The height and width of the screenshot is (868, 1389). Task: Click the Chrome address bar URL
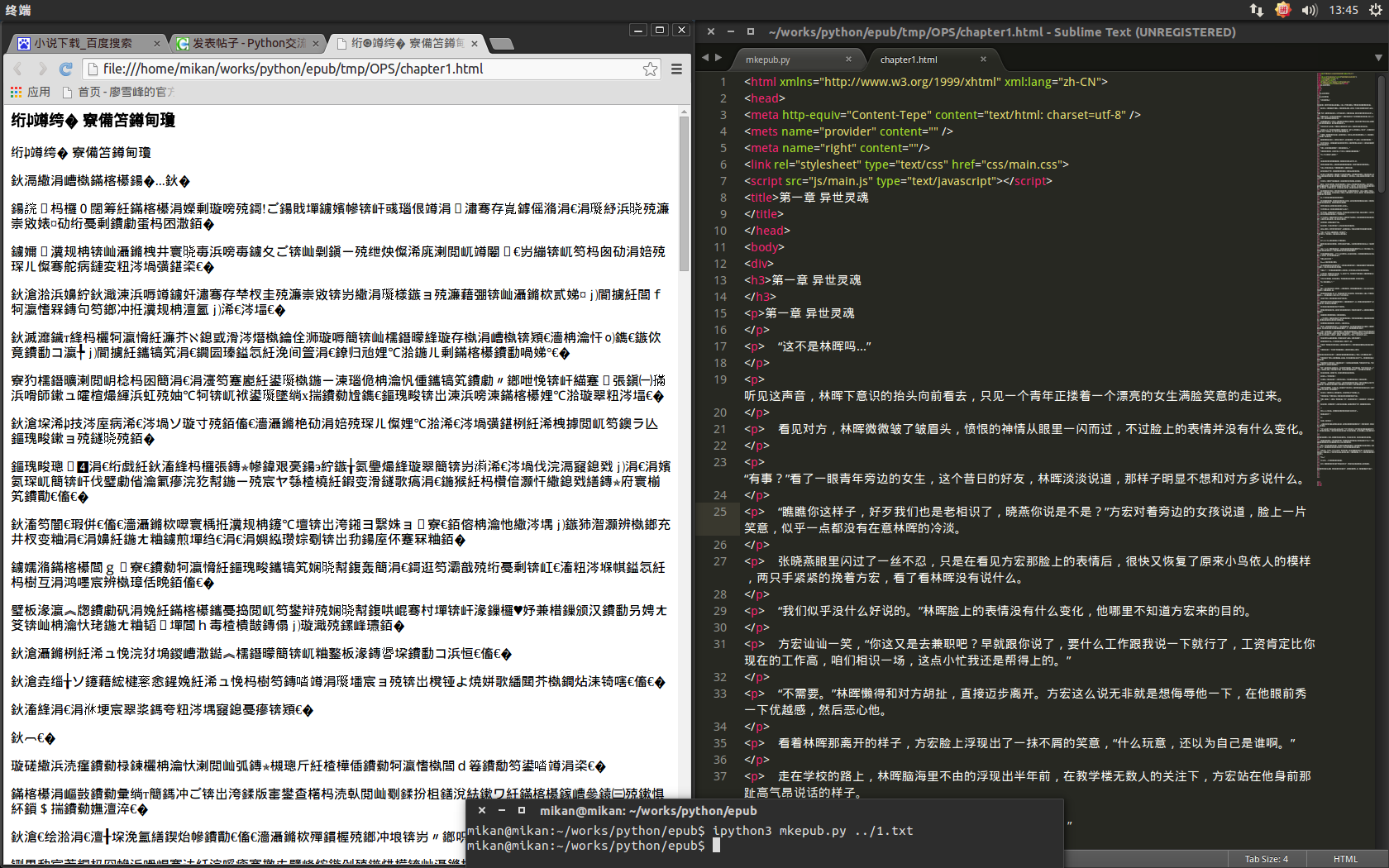pyautogui.click(x=293, y=69)
